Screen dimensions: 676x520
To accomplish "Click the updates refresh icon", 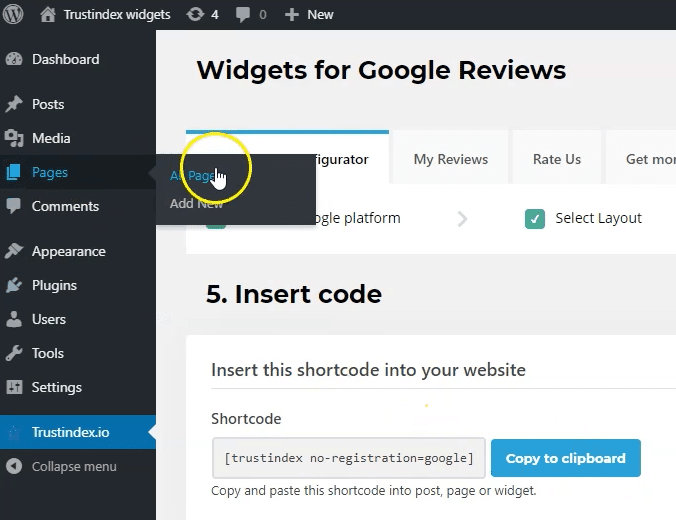I will [x=195, y=14].
